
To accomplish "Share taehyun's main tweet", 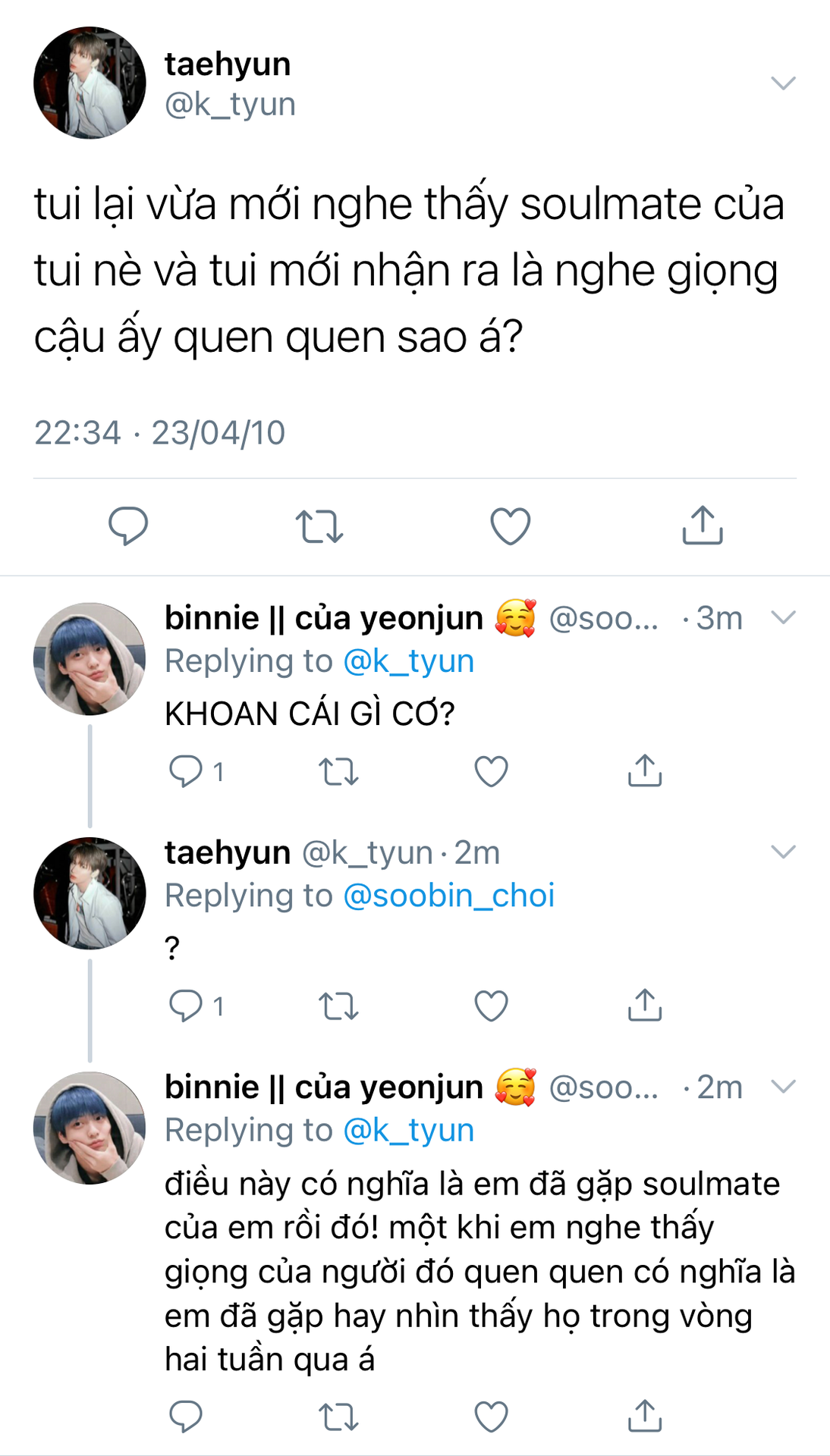I will 703,526.
